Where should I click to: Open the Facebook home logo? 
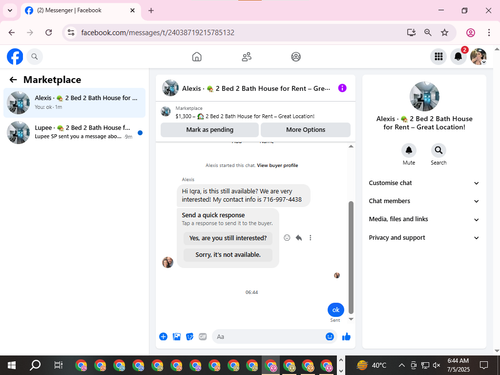pyautogui.click(x=15, y=57)
